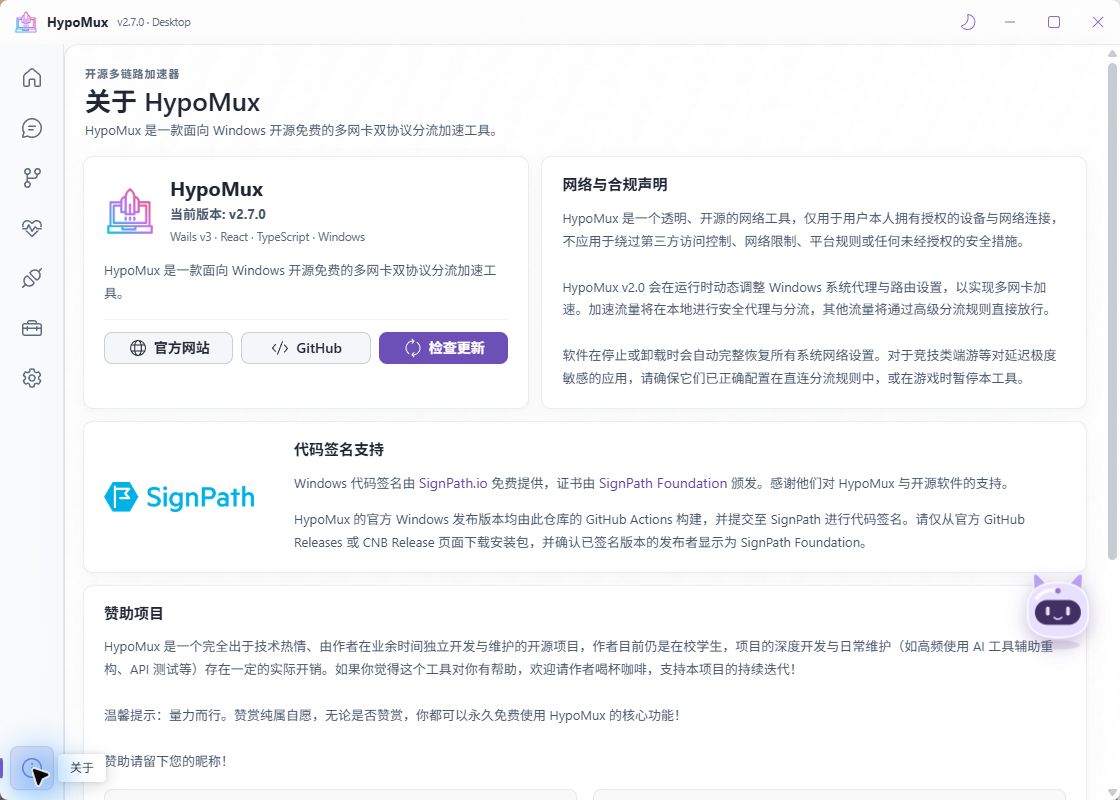Image resolution: width=1120 pixels, height=800 pixels.
Task: Open the toolbox briefcase sidebar icon
Action: [x=31, y=328]
